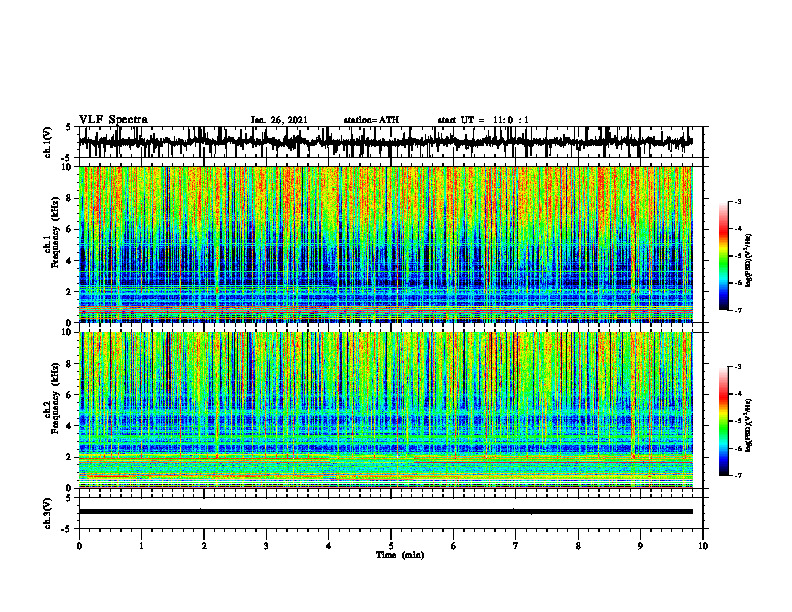Click the "Time (min)" axis label
The image size is (792, 612).
[400, 555]
